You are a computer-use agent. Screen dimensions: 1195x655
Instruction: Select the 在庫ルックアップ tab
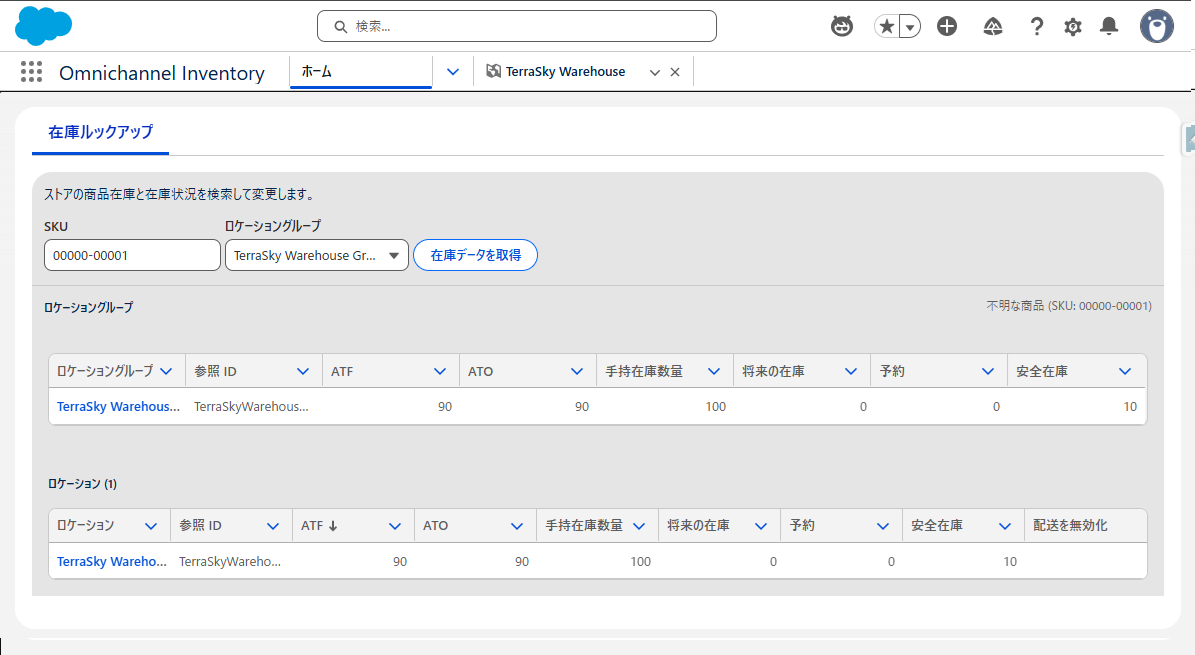point(100,132)
